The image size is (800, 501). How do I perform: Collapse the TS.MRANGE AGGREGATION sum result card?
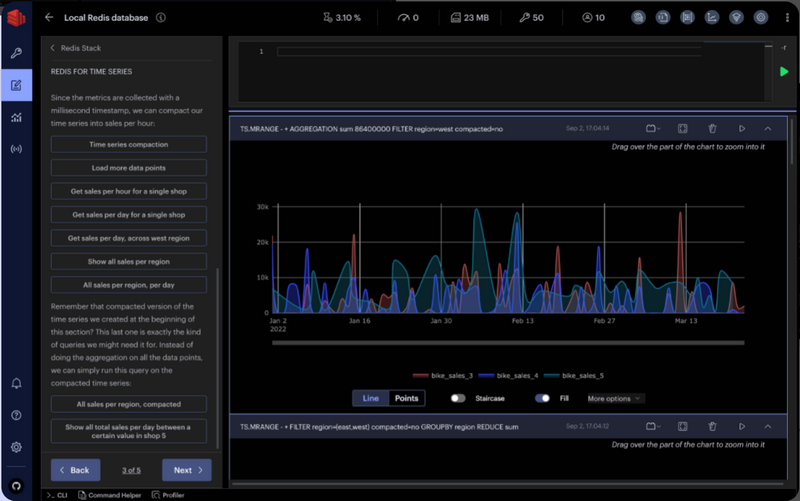768,129
